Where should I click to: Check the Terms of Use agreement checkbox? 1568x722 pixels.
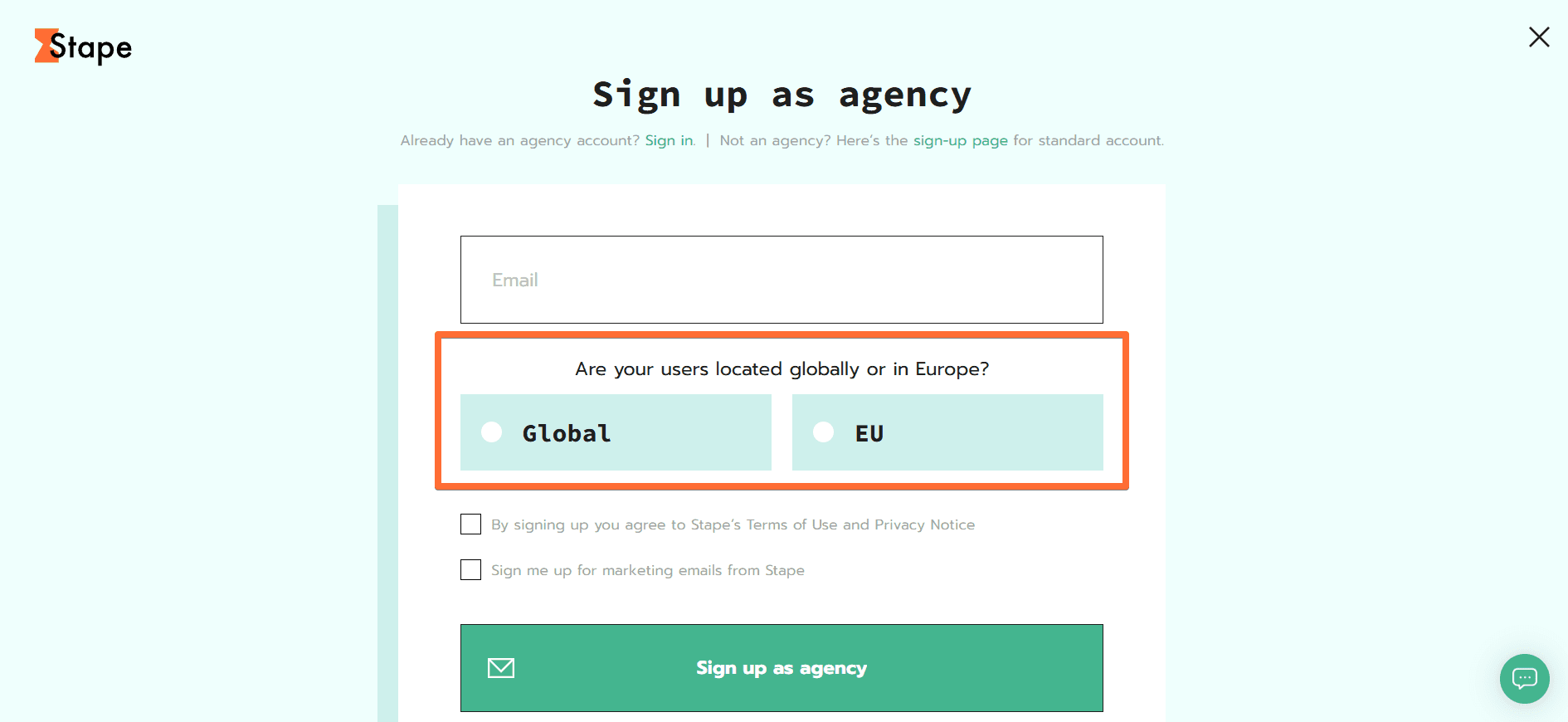(470, 524)
